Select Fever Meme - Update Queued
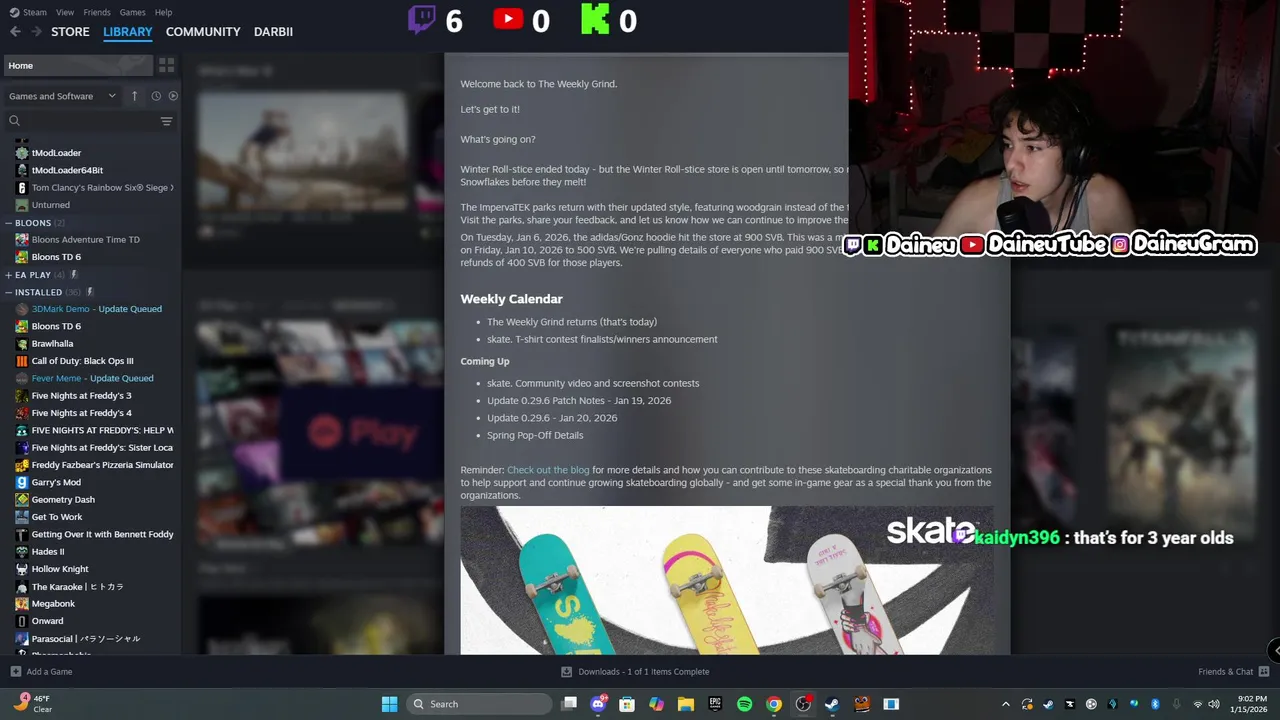This screenshot has width=1280, height=720. (x=90, y=378)
